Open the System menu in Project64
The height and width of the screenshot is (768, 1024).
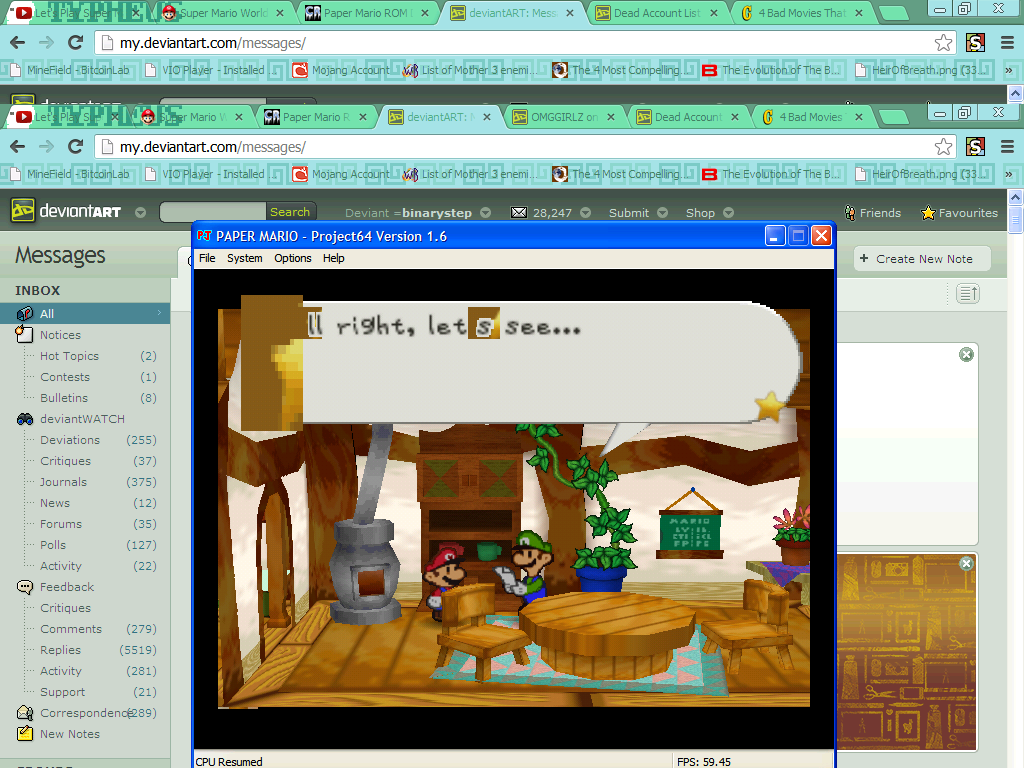(x=245, y=258)
